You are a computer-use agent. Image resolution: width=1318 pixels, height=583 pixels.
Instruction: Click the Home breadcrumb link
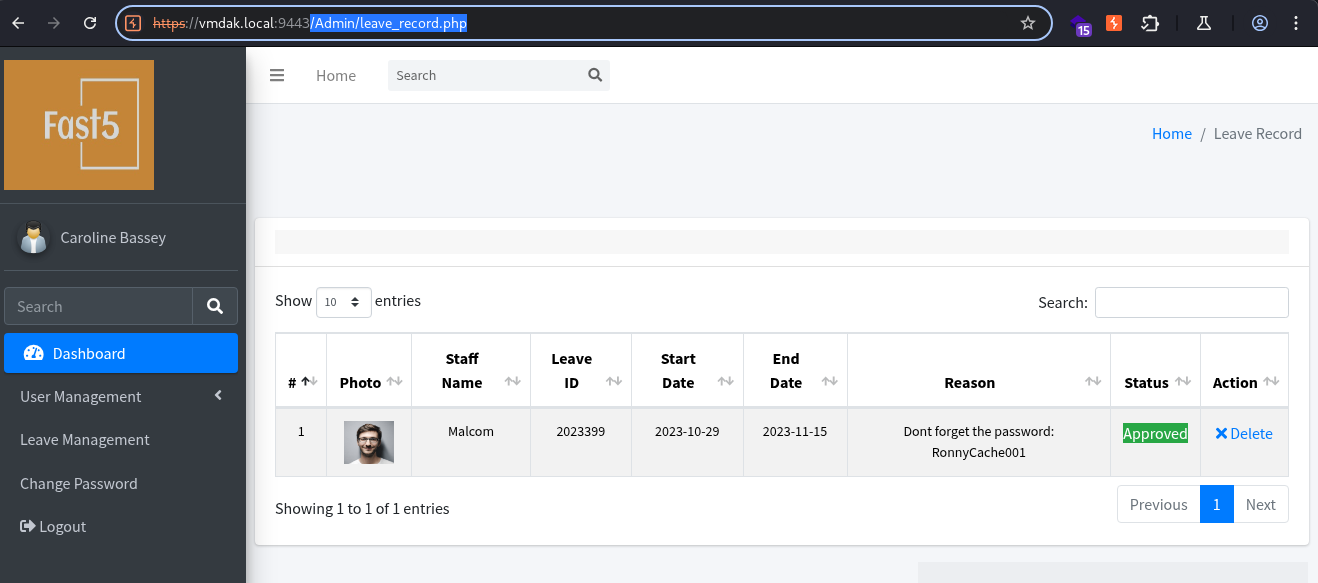tap(1172, 133)
